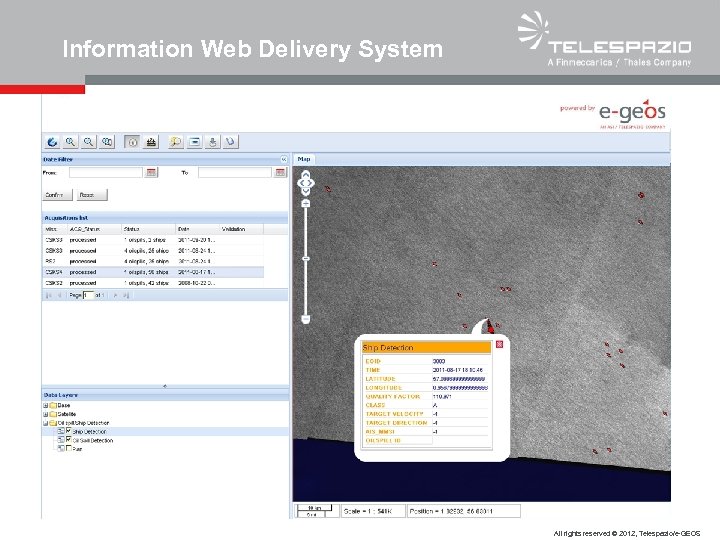Click the zoom slider minus button at bottom
Image resolution: width=720 pixels, height=540 pixels.
[306, 319]
